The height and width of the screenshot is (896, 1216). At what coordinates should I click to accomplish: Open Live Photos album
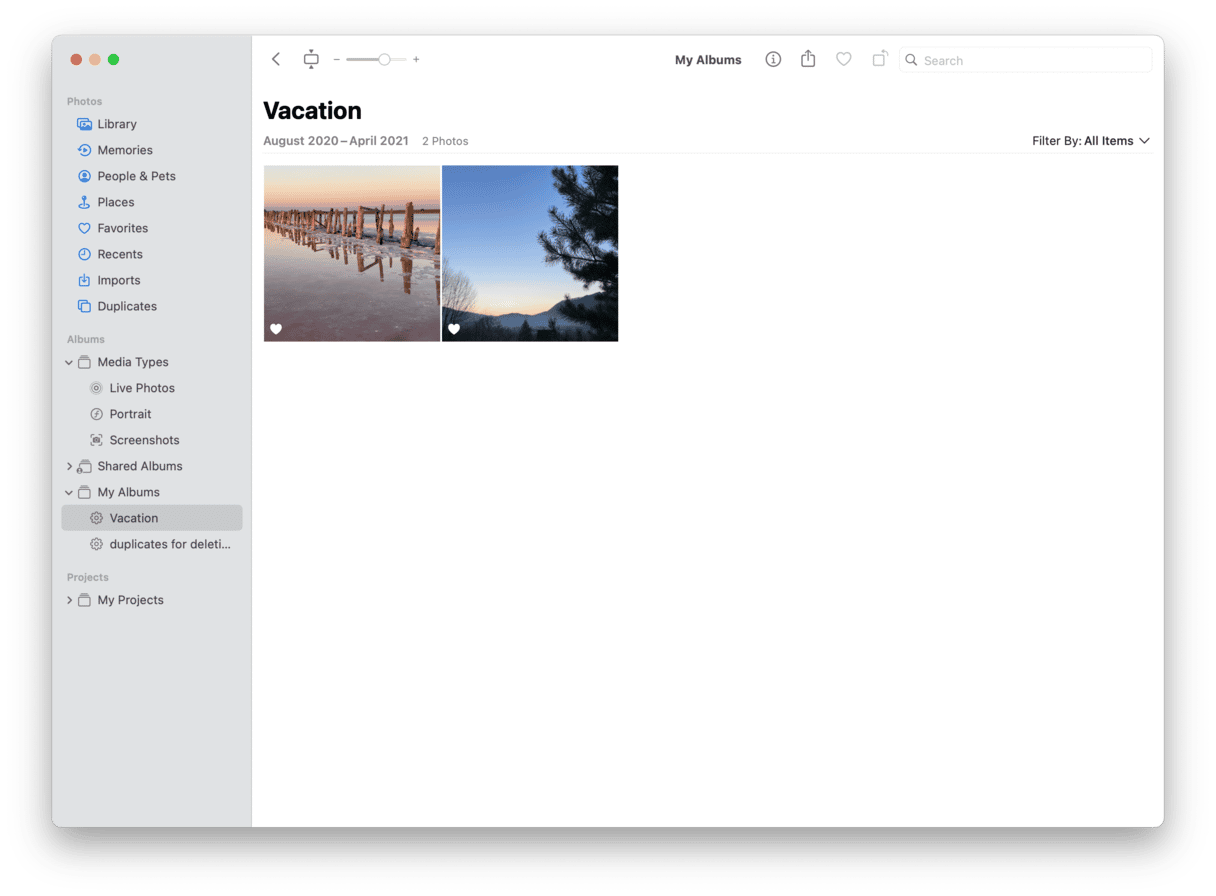[152, 388]
